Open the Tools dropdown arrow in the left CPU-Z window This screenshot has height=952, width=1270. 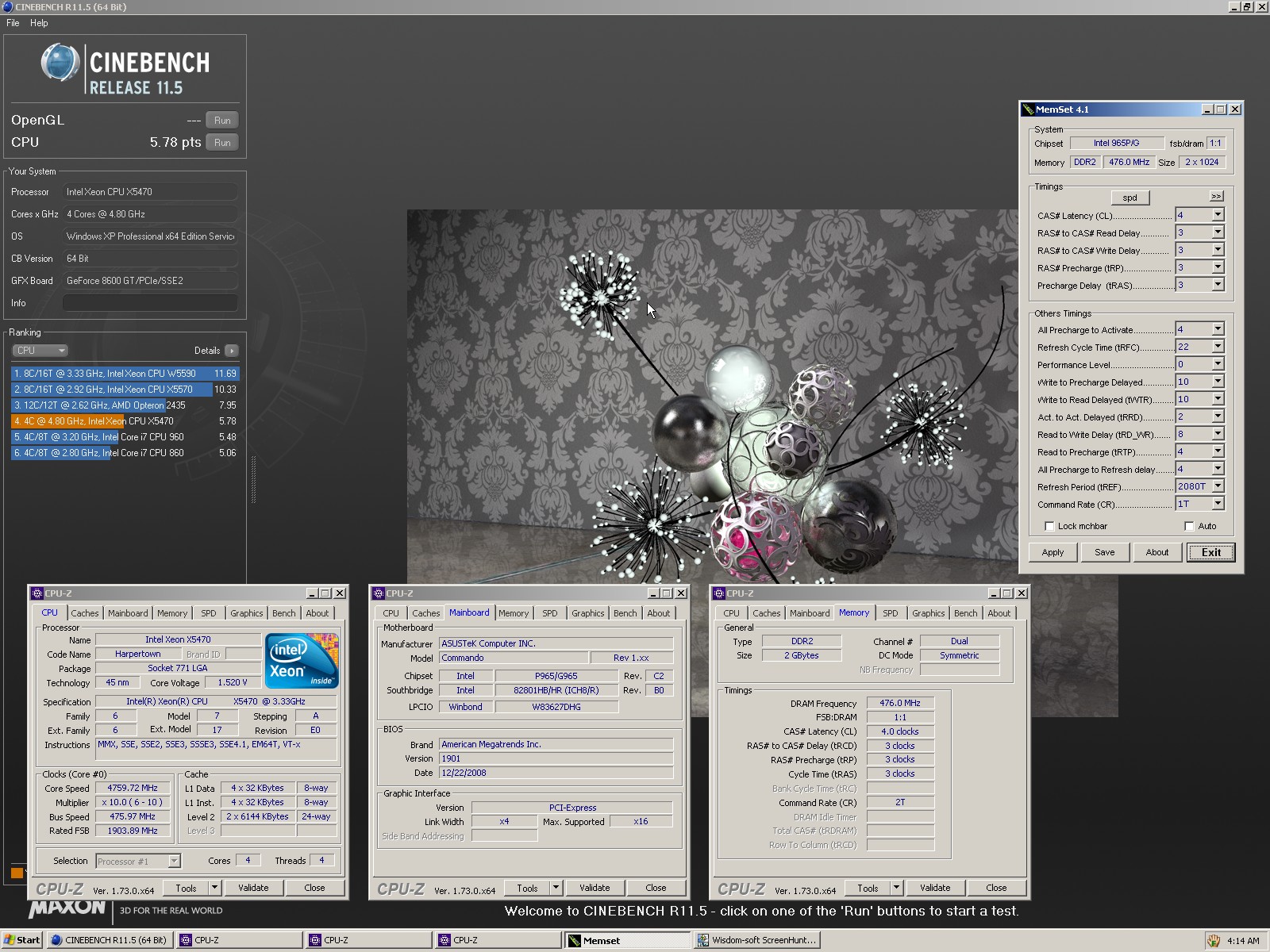[x=214, y=888]
